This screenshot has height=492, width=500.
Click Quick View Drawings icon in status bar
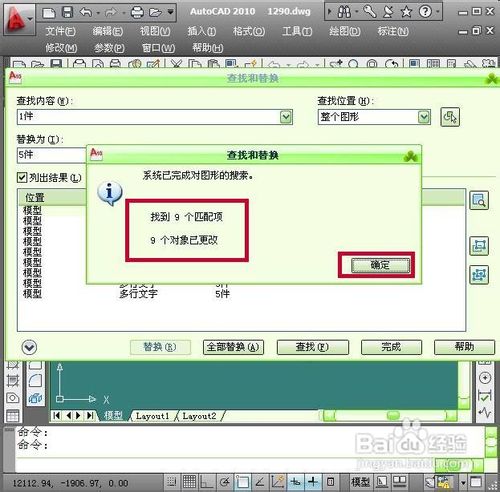(400, 482)
